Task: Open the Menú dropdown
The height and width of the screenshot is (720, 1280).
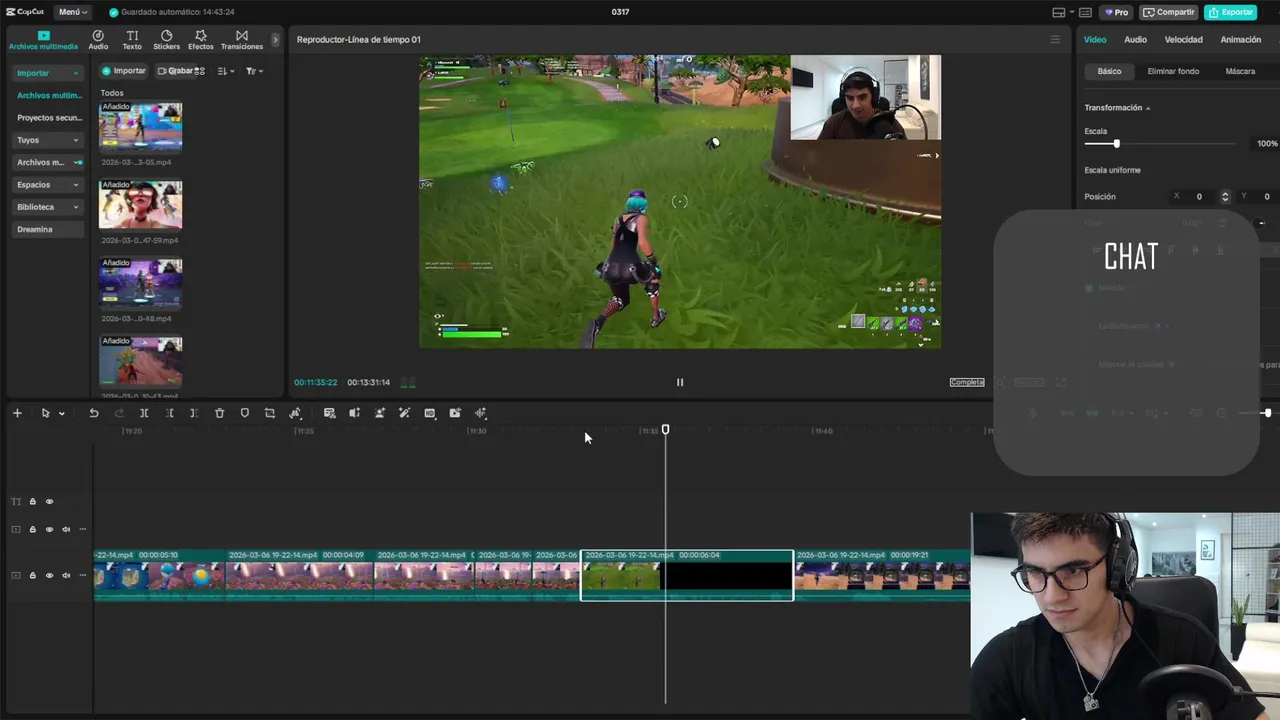Action: [x=73, y=12]
